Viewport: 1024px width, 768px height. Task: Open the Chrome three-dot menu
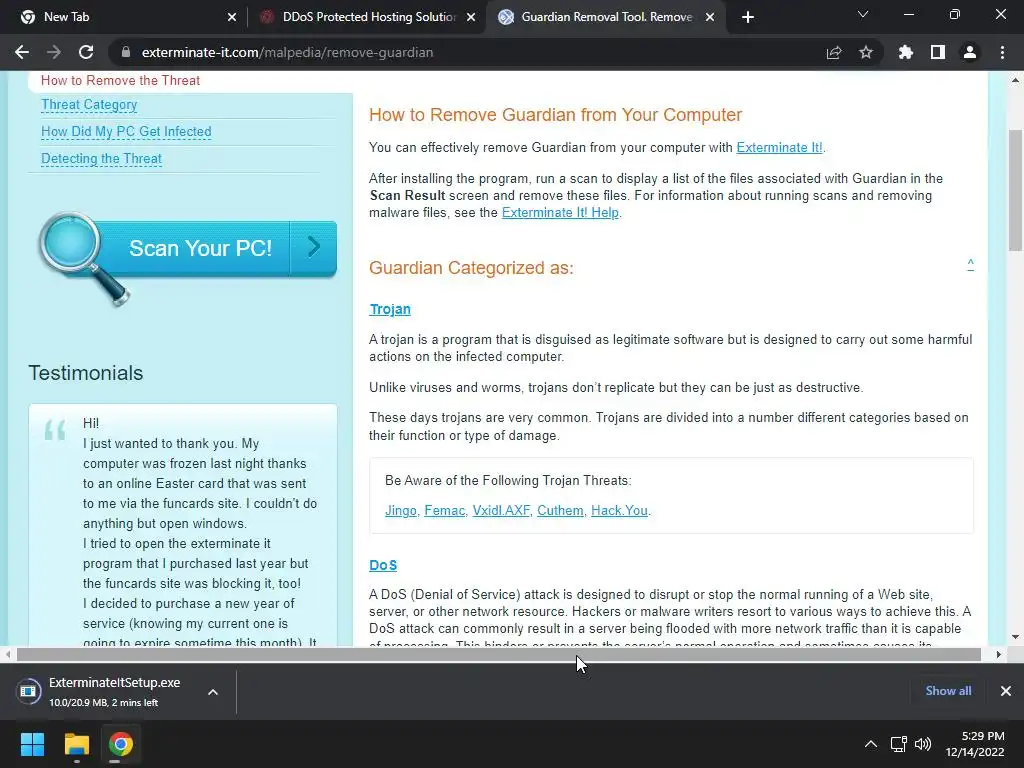pyautogui.click(x=1002, y=52)
